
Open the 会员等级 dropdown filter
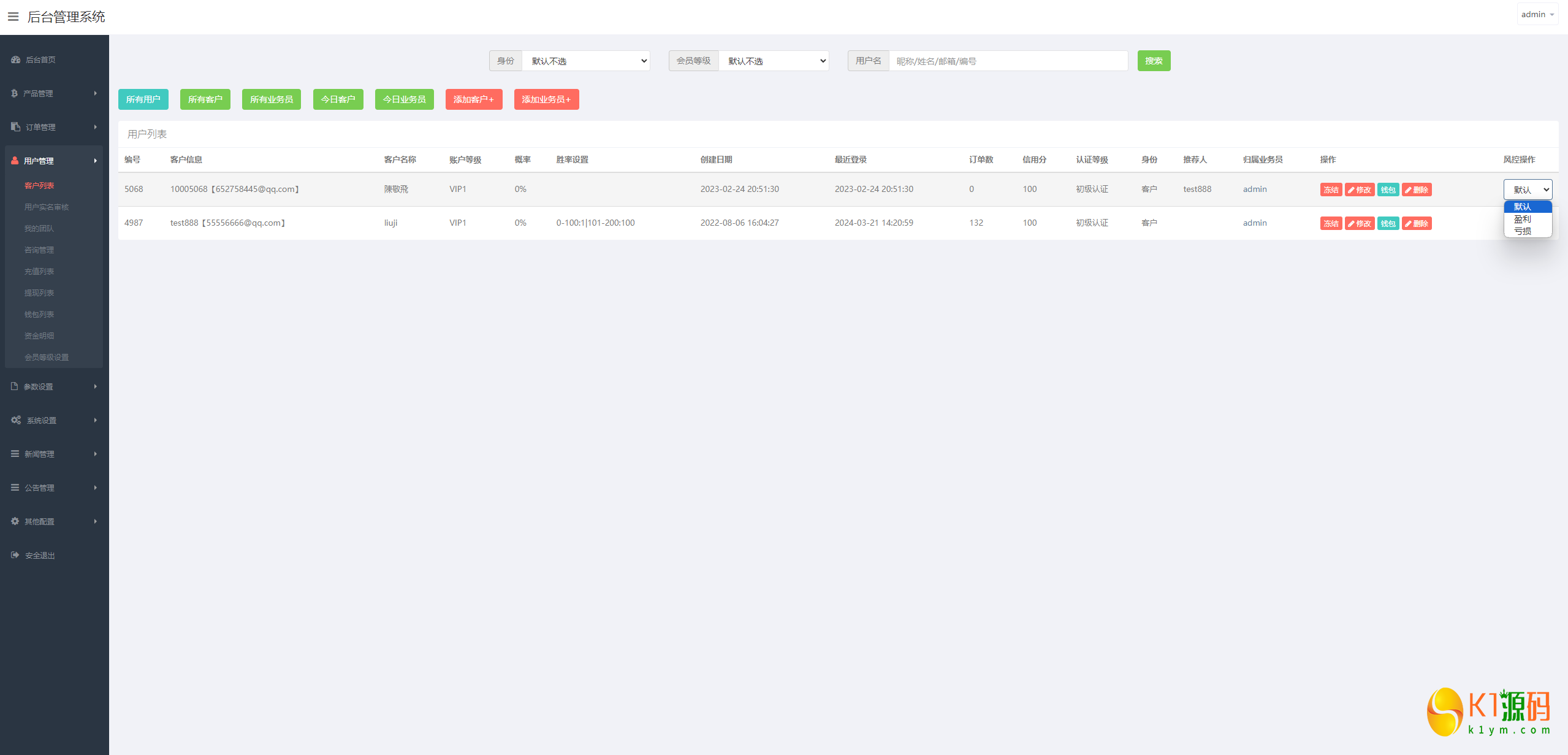click(774, 61)
